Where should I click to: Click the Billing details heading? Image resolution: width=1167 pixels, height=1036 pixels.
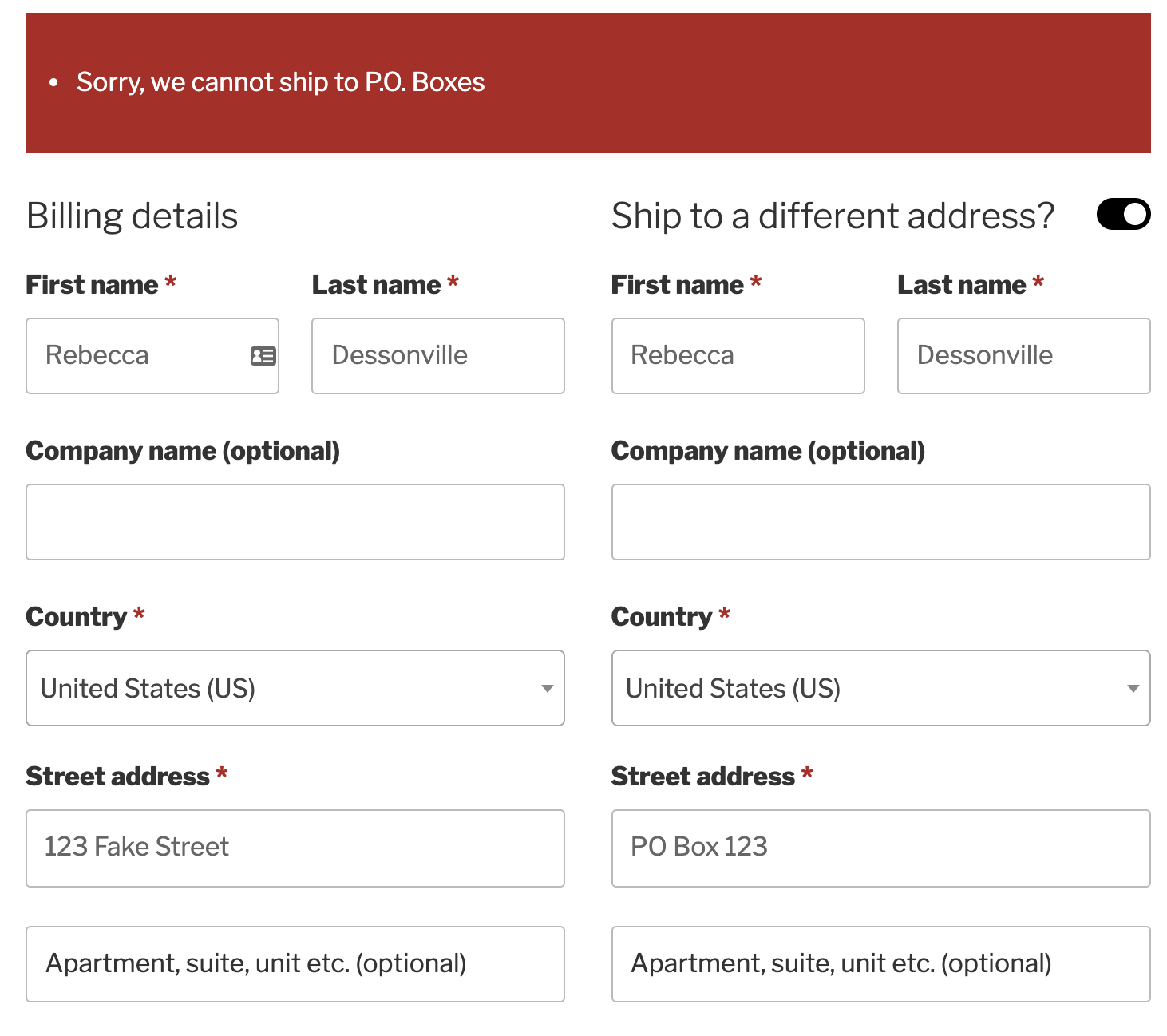click(x=133, y=216)
